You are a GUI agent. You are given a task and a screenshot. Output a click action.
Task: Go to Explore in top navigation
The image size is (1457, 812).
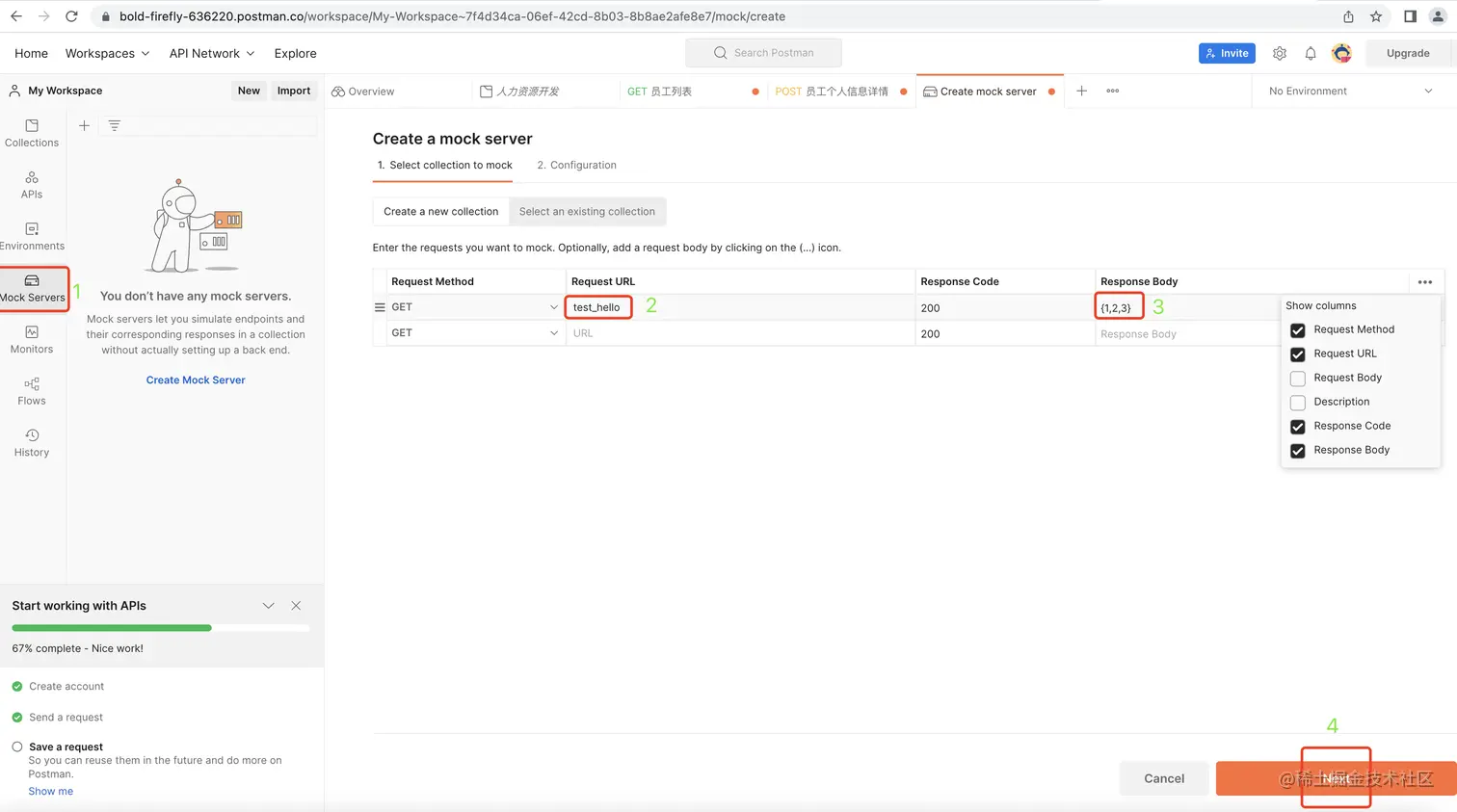(x=295, y=54)
